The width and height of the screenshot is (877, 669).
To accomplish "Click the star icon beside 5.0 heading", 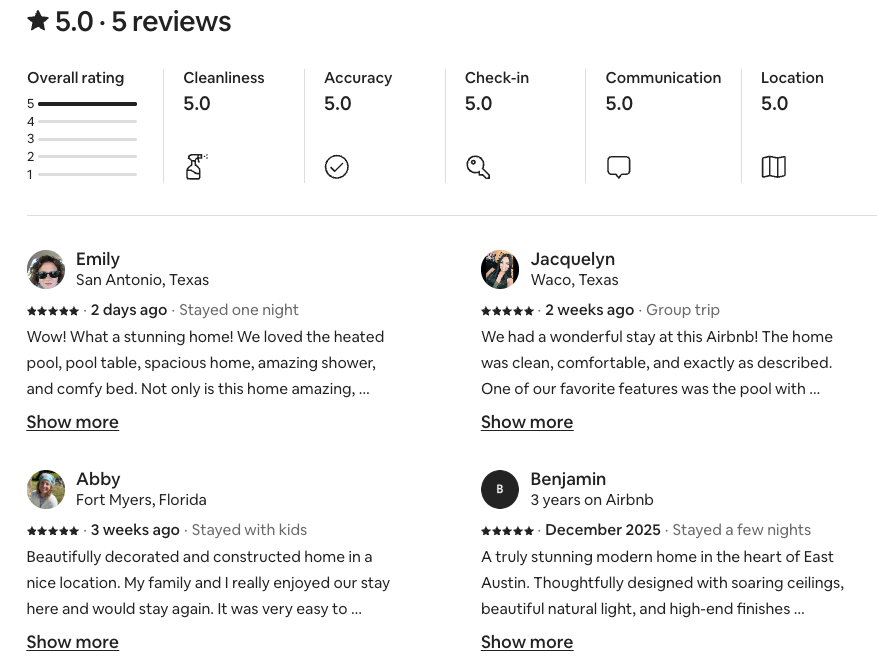I will (x=38, y=21).
